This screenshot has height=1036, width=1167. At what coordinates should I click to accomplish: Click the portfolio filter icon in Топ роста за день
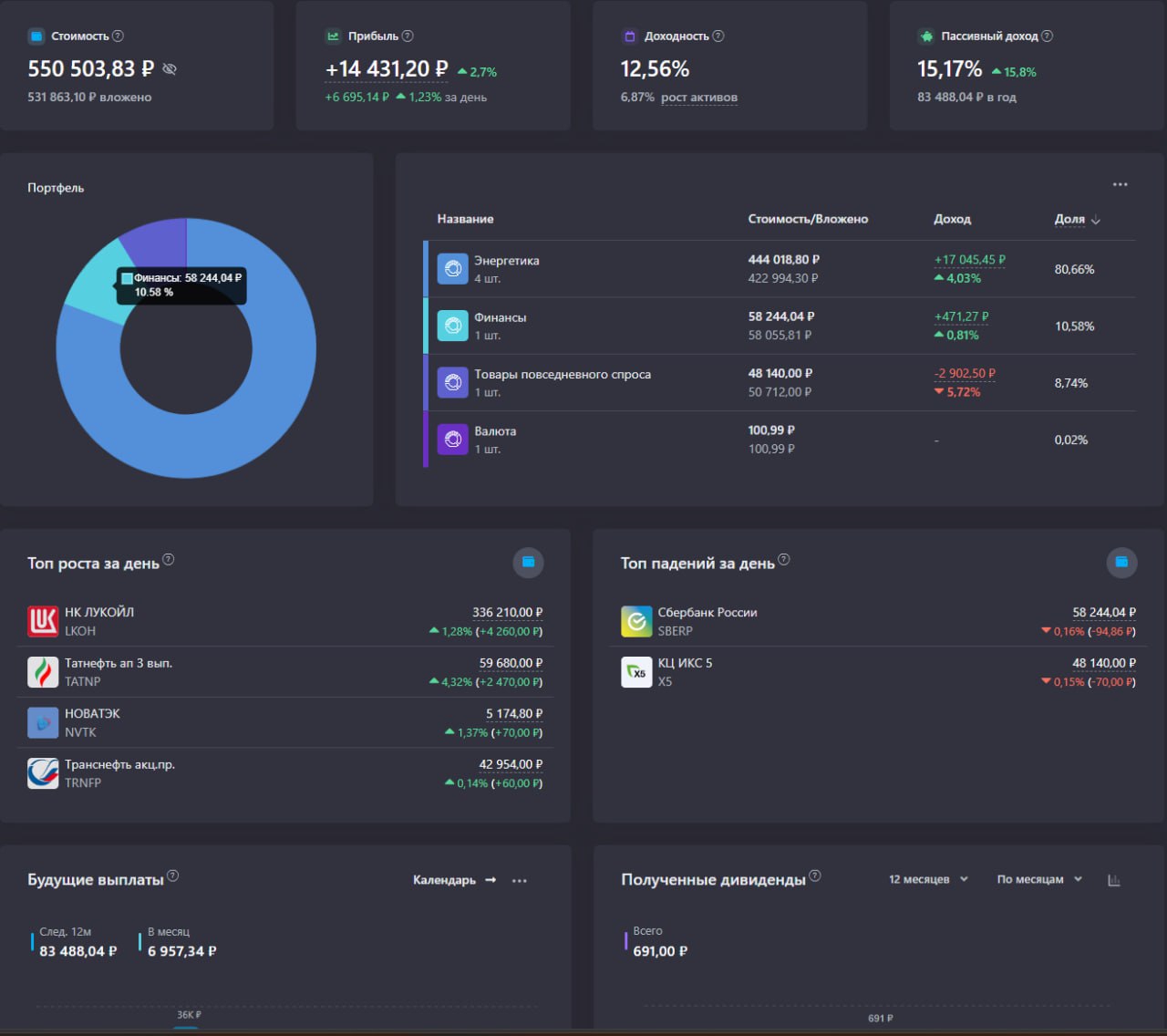click(x=529, y=563)
